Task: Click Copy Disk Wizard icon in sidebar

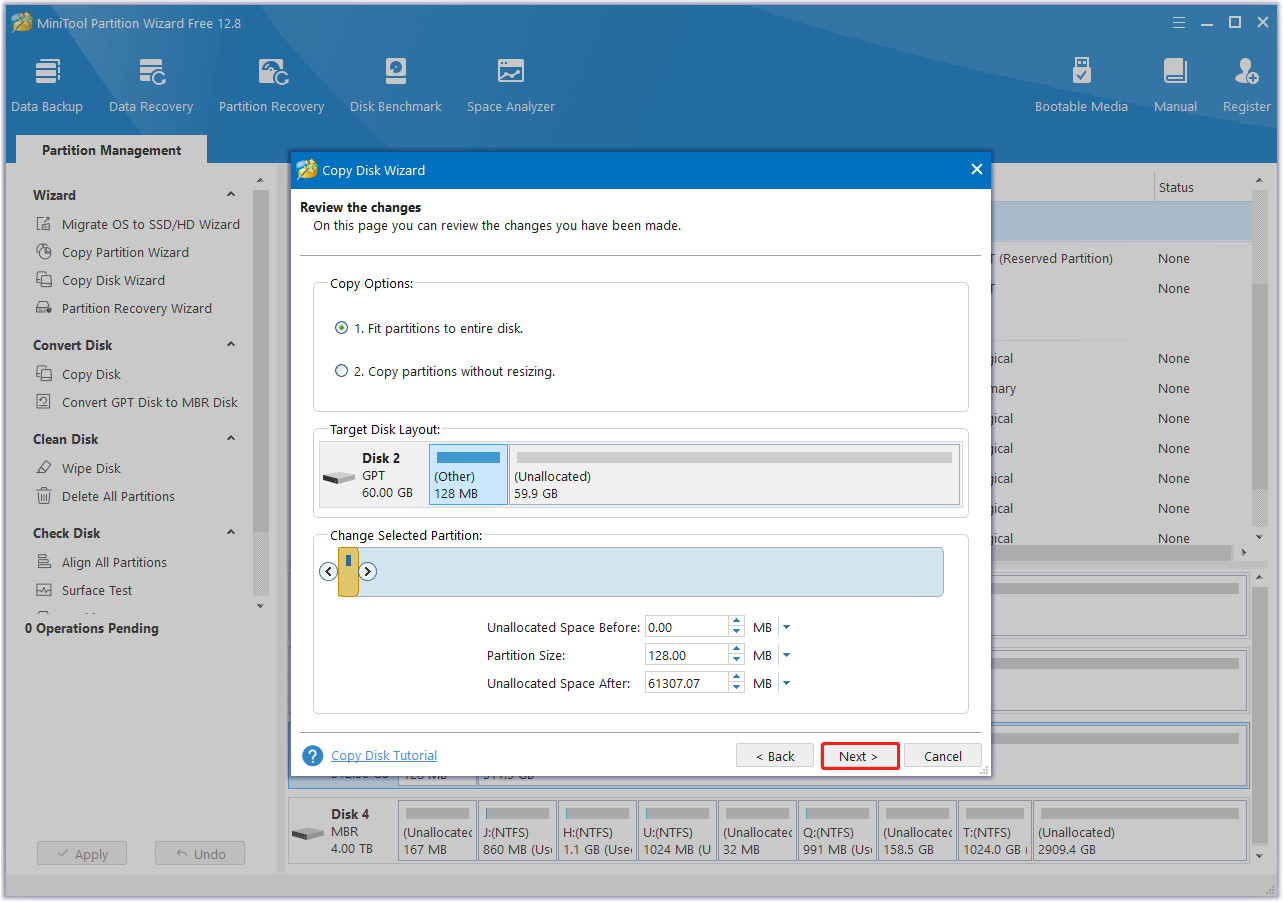Action: (x=44, y=280)
